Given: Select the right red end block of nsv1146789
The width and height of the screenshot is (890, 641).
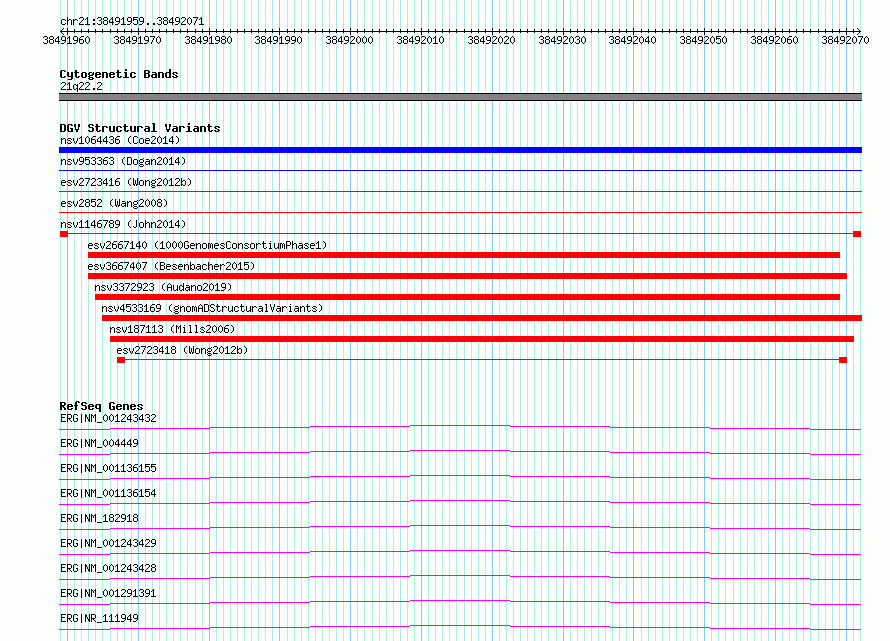Looking at the screenshot, I should [x=857, y=234].
